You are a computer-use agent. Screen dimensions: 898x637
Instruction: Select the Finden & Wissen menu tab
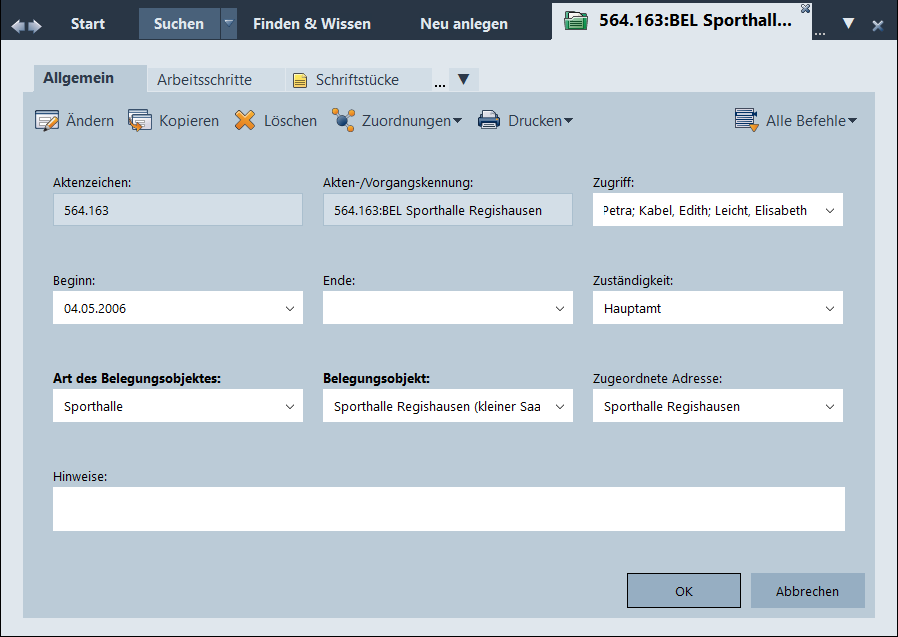tap(311, 24)
